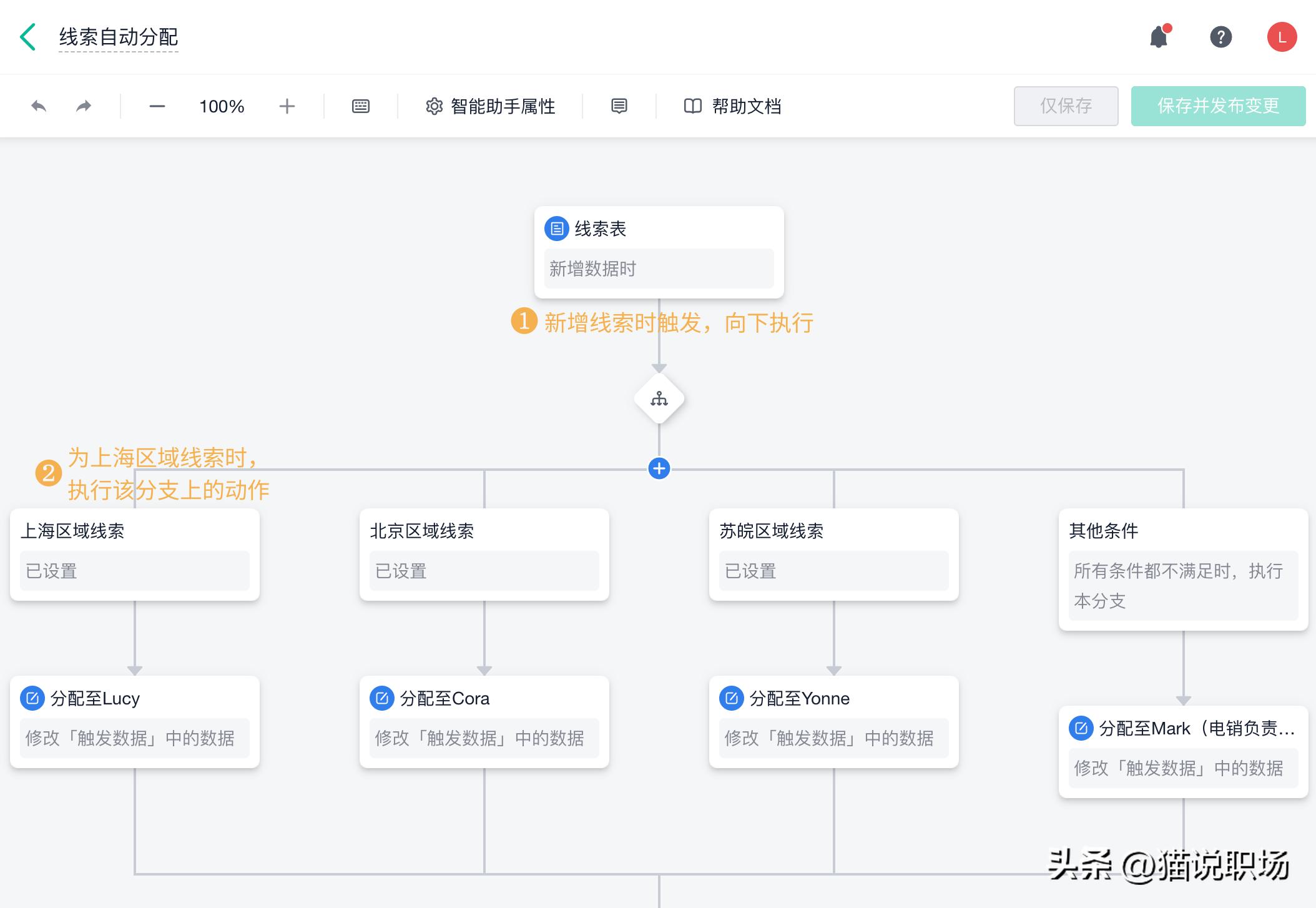Open the 新增数据时 trigger configuration
This screenshot has height=908, width=1316.
(659, 268)
